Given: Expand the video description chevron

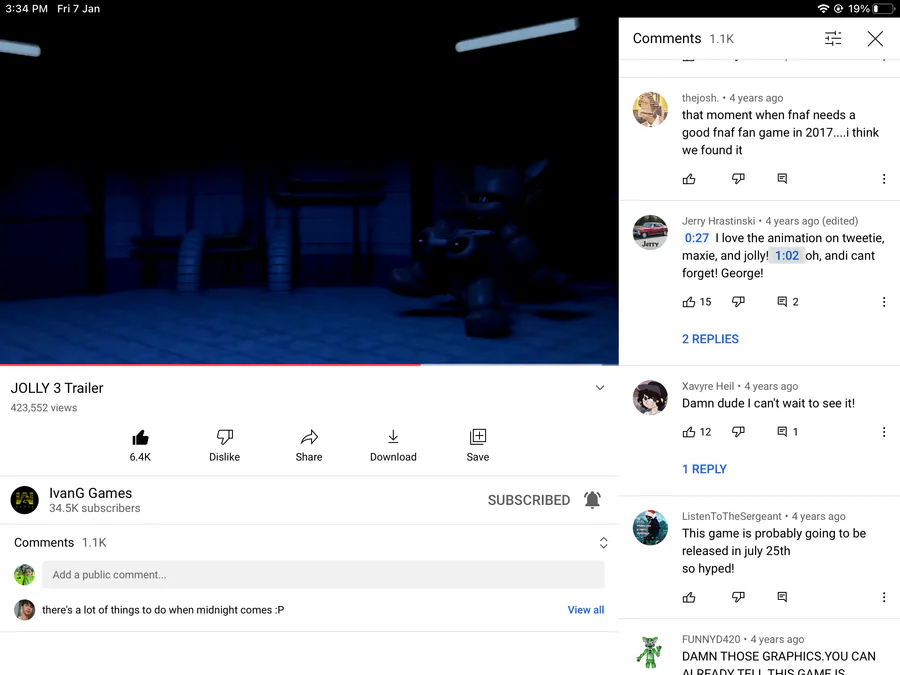Looking at the screenshot, I should tap(600, 387).
